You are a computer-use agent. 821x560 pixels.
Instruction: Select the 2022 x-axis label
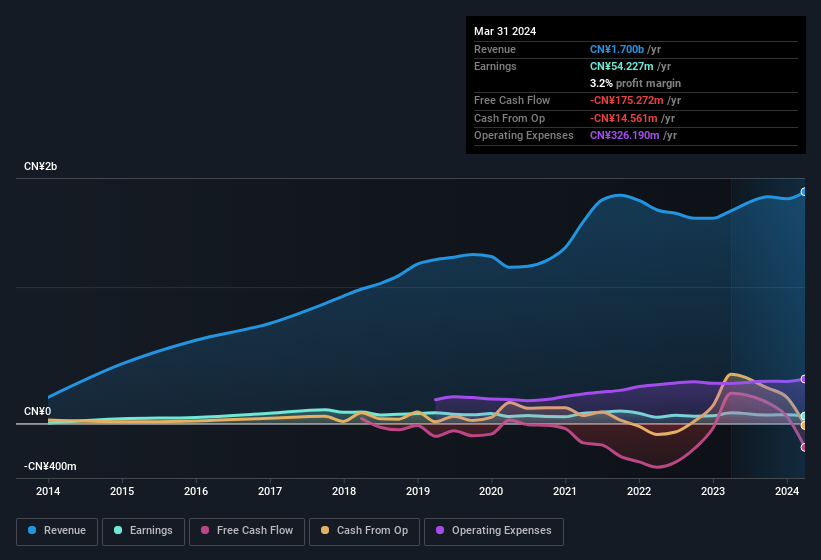point(639,491)
